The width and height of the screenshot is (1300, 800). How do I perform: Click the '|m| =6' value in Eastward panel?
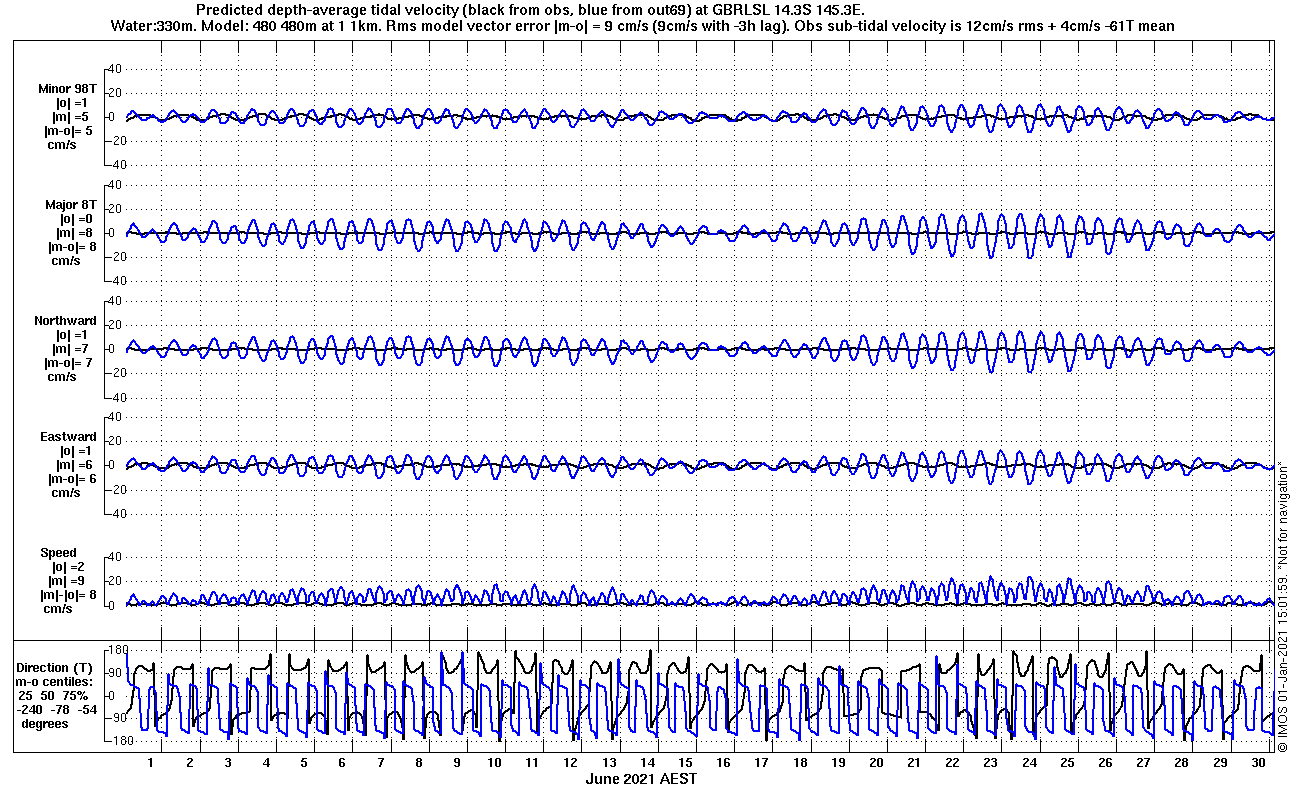tap(74, 464)
